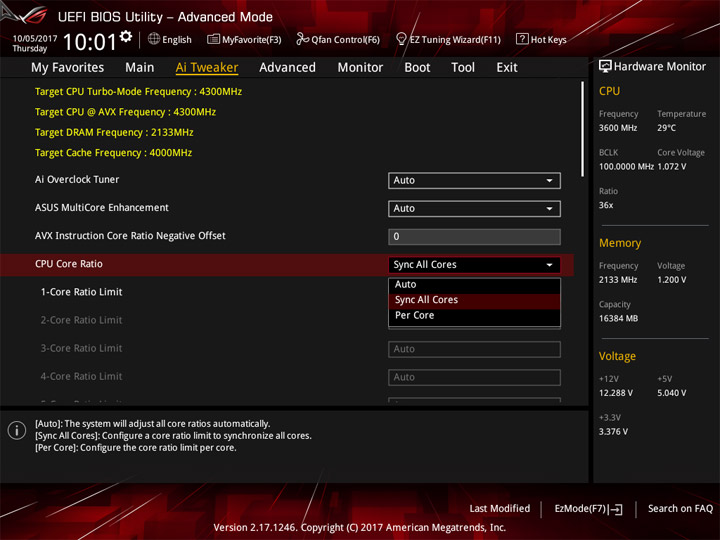The width and height of the screenshot is (720, 540).
Task: Click Target CPU @ AVX Frequency text
Action: click(125, 112)
